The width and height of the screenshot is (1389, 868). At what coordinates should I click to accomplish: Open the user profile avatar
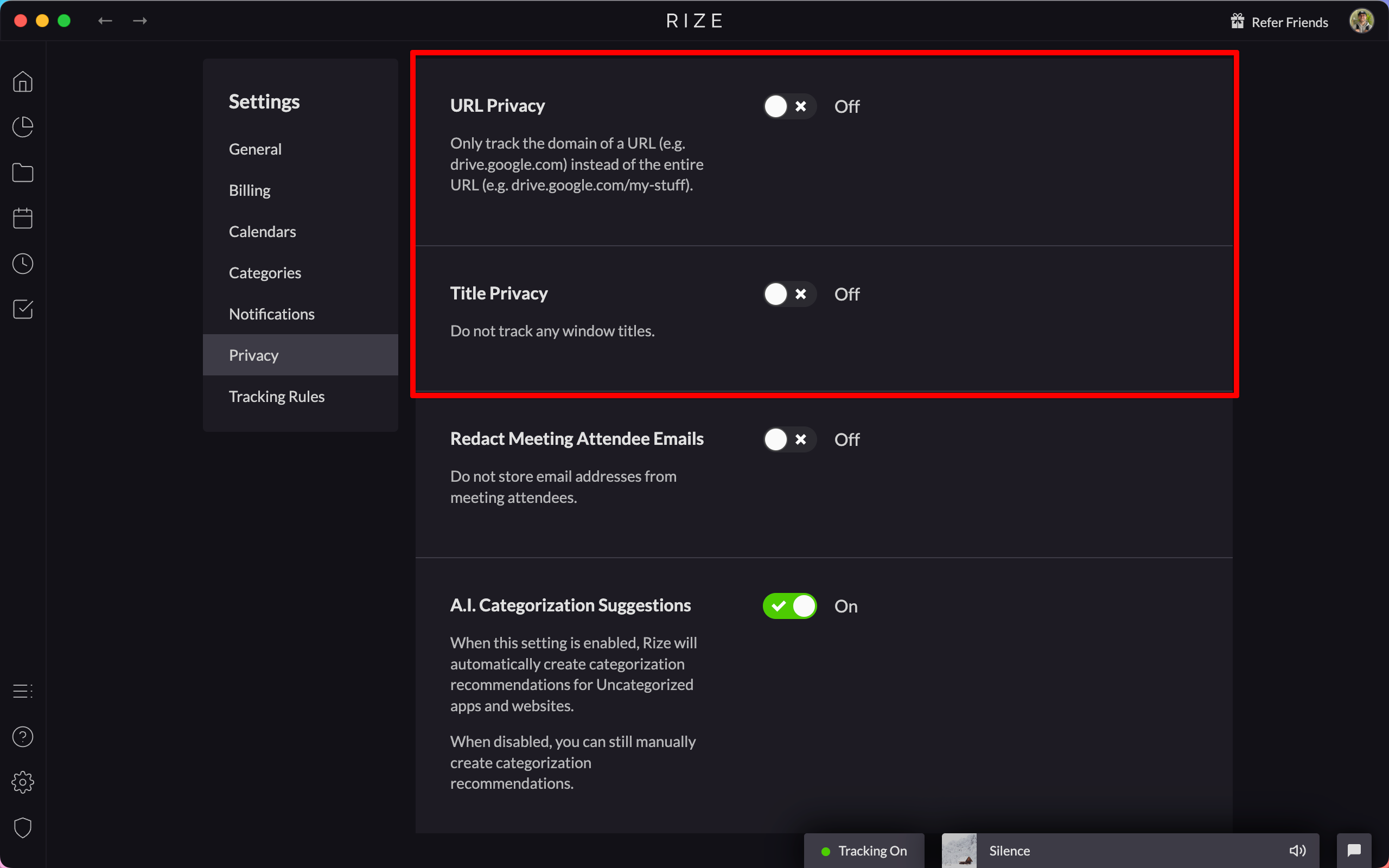[x=1361, y=21]
